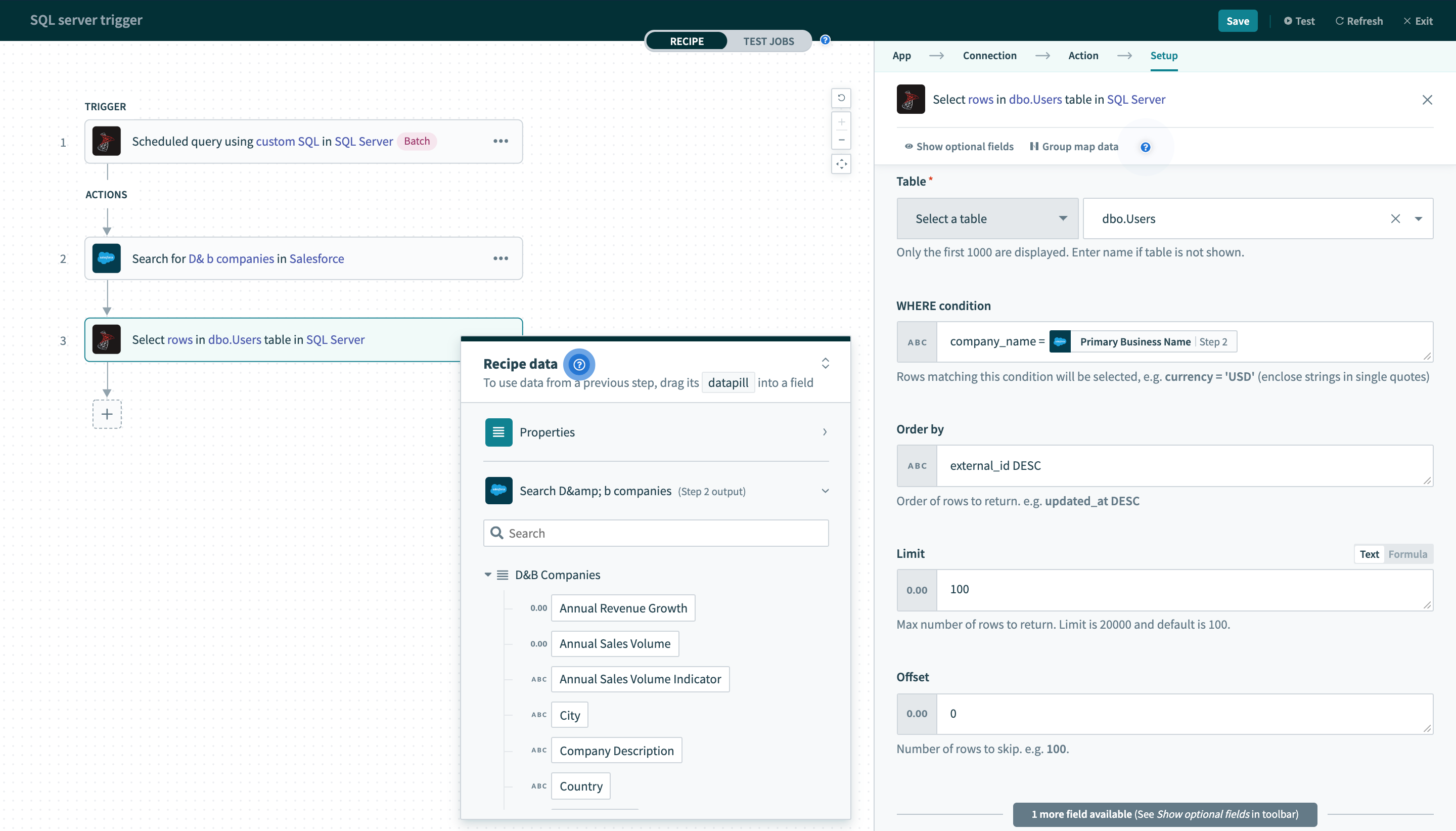Save the recipe
Viewport: 1456px width, 831px height.
(1238, 21)
